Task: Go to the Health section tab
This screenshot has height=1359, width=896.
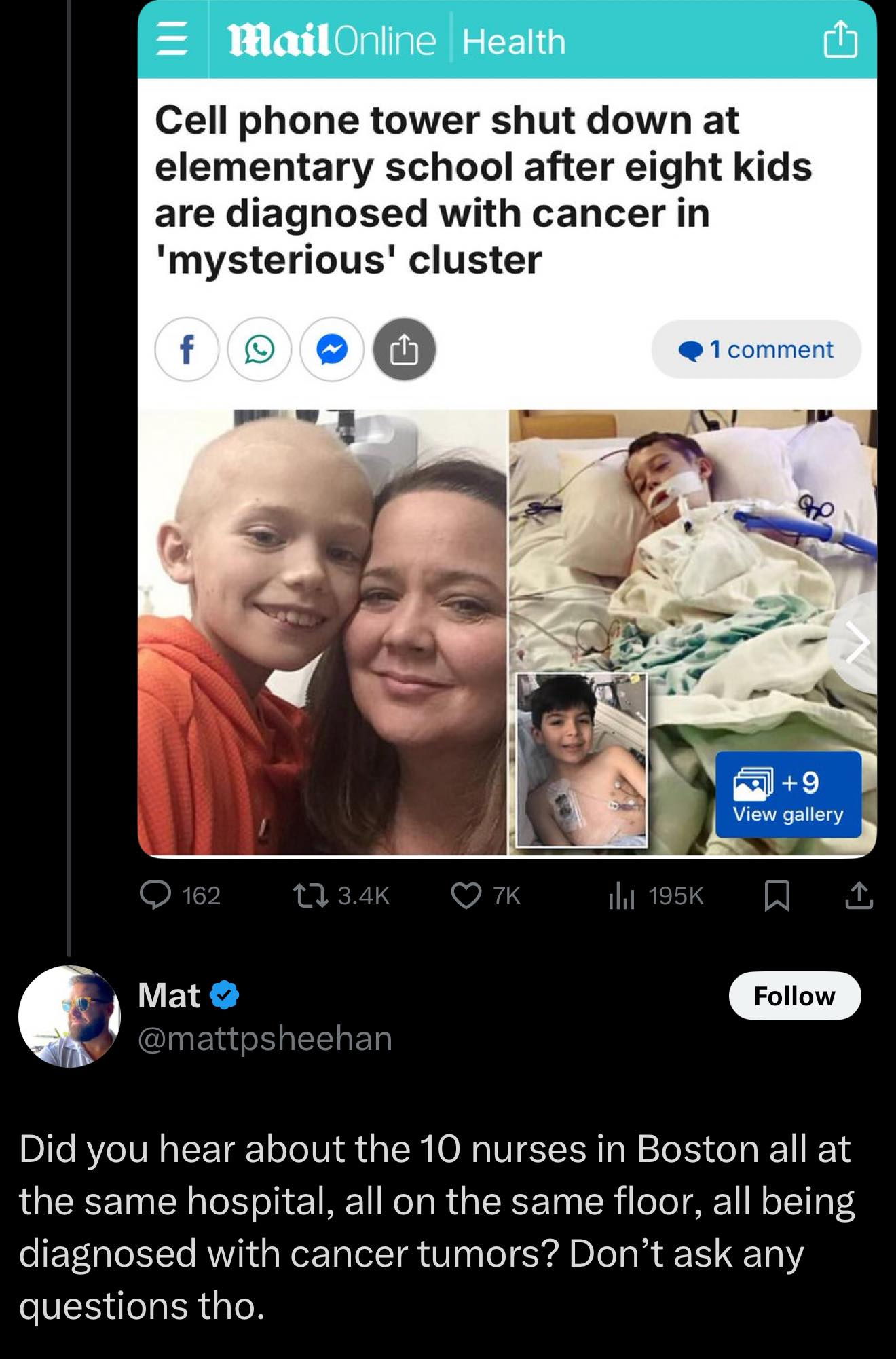Action: click(x=514, y=41)
